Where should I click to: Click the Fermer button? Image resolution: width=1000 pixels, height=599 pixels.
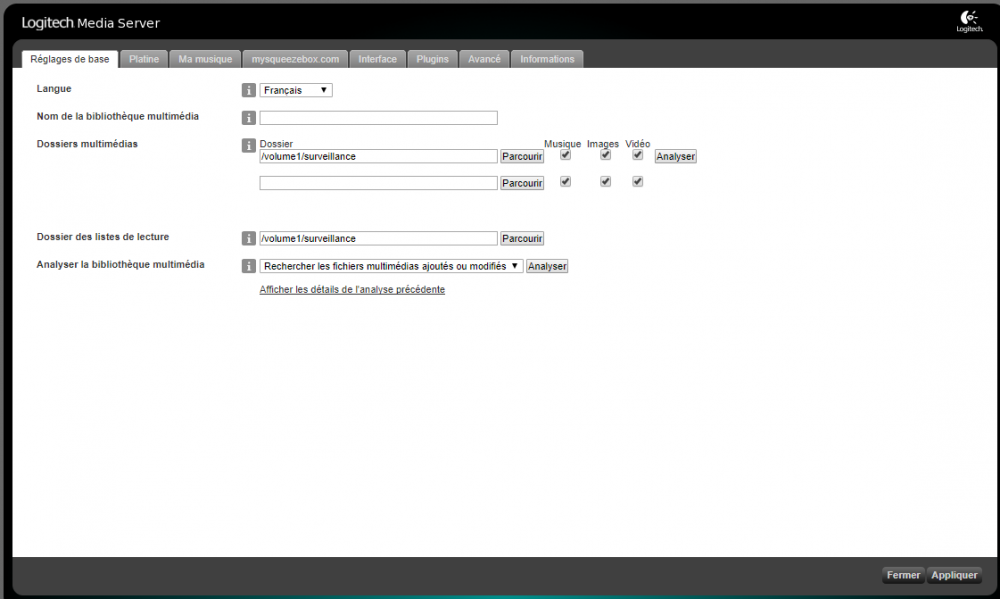tap(903, 575)
